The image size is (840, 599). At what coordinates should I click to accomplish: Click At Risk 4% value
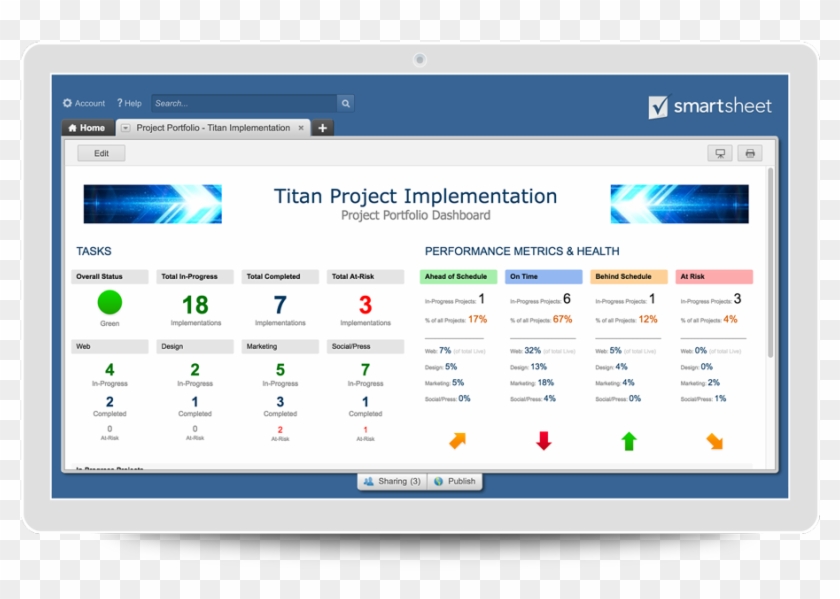[730, 319]
